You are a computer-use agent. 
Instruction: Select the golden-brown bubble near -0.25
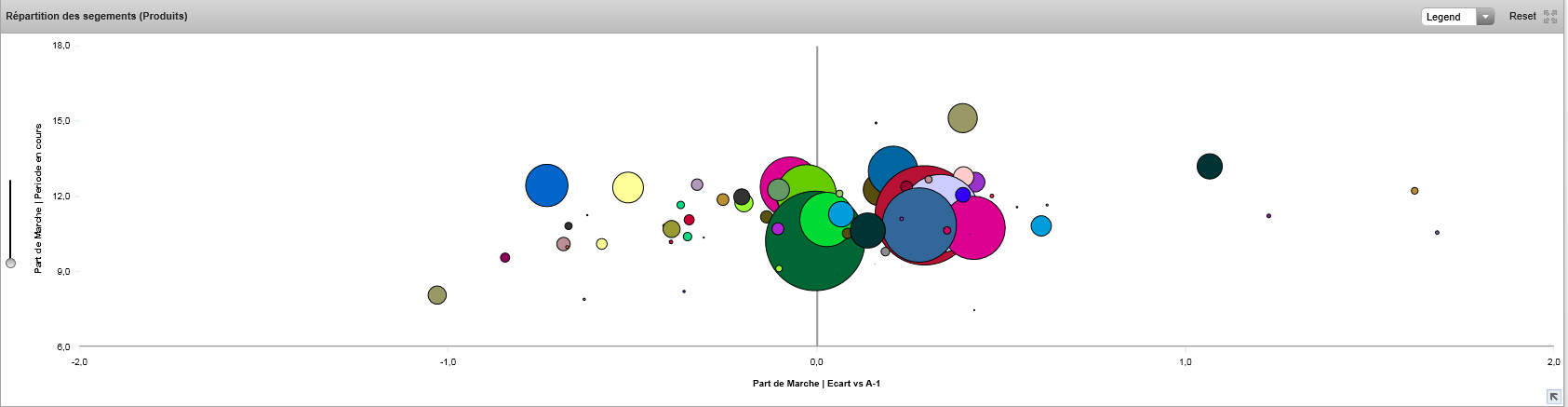coord(723,199)
